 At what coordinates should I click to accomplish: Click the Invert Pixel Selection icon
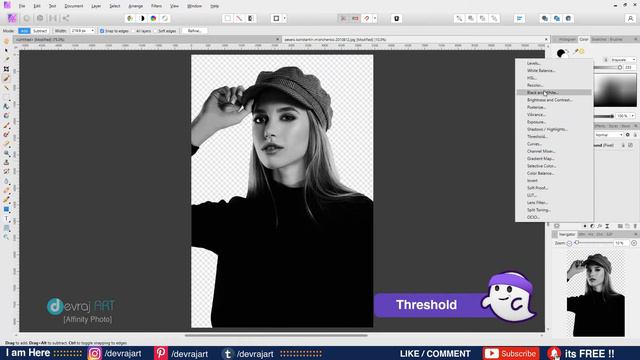click(251, 18)
